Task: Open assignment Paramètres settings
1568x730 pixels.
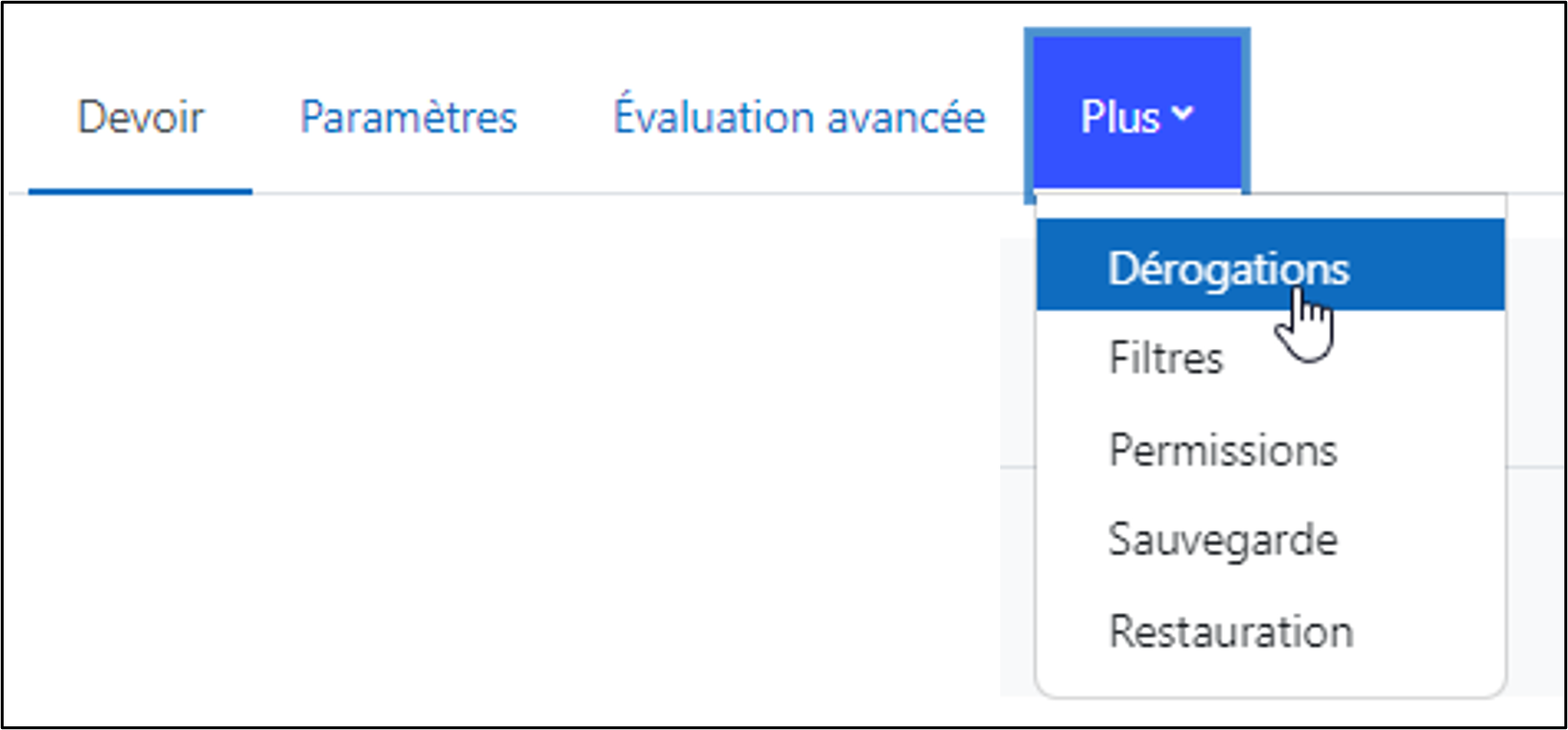Action: (x=409, y=118)
